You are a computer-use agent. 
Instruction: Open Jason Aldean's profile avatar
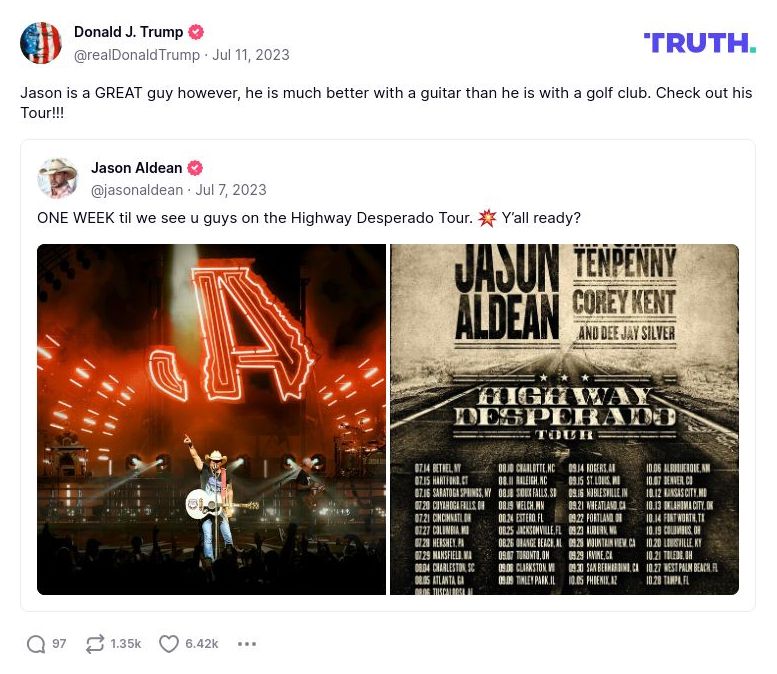point(58,179)
